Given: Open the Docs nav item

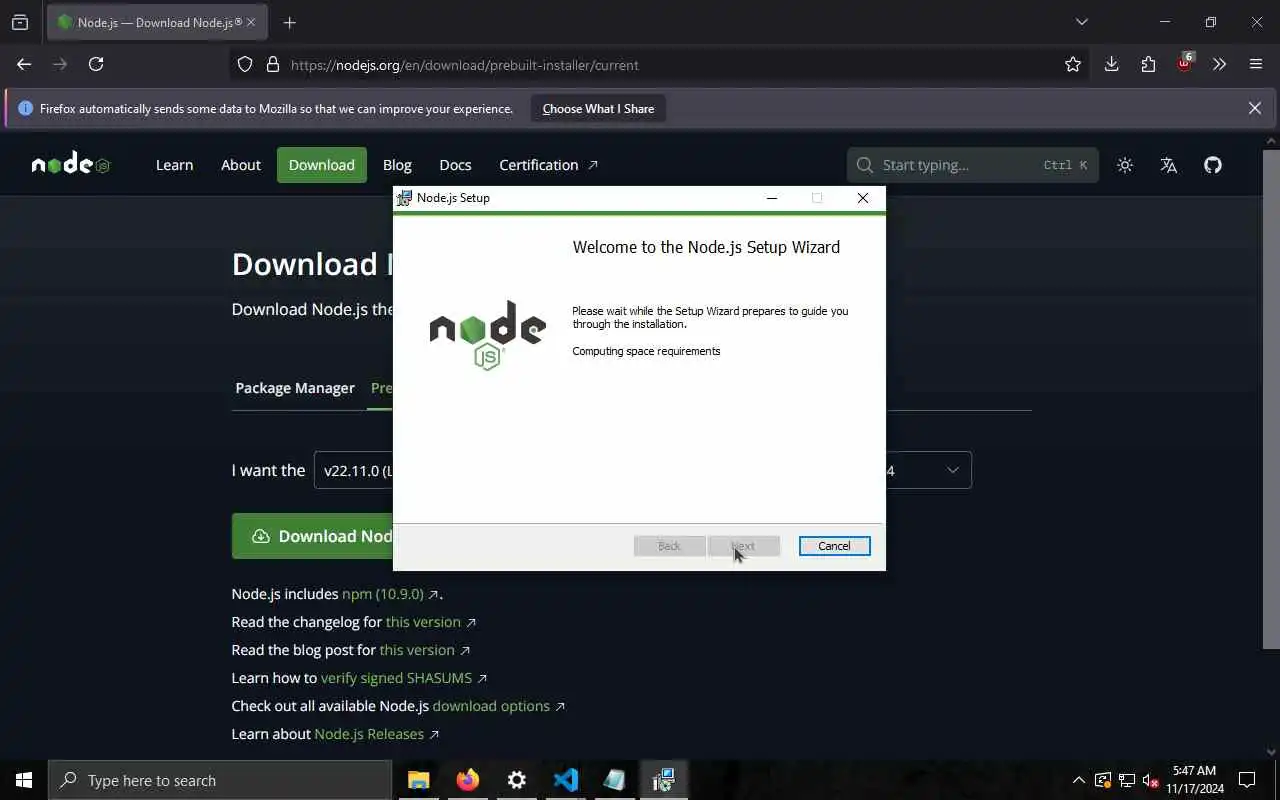Looking at the screenshot, I should 455,165.
